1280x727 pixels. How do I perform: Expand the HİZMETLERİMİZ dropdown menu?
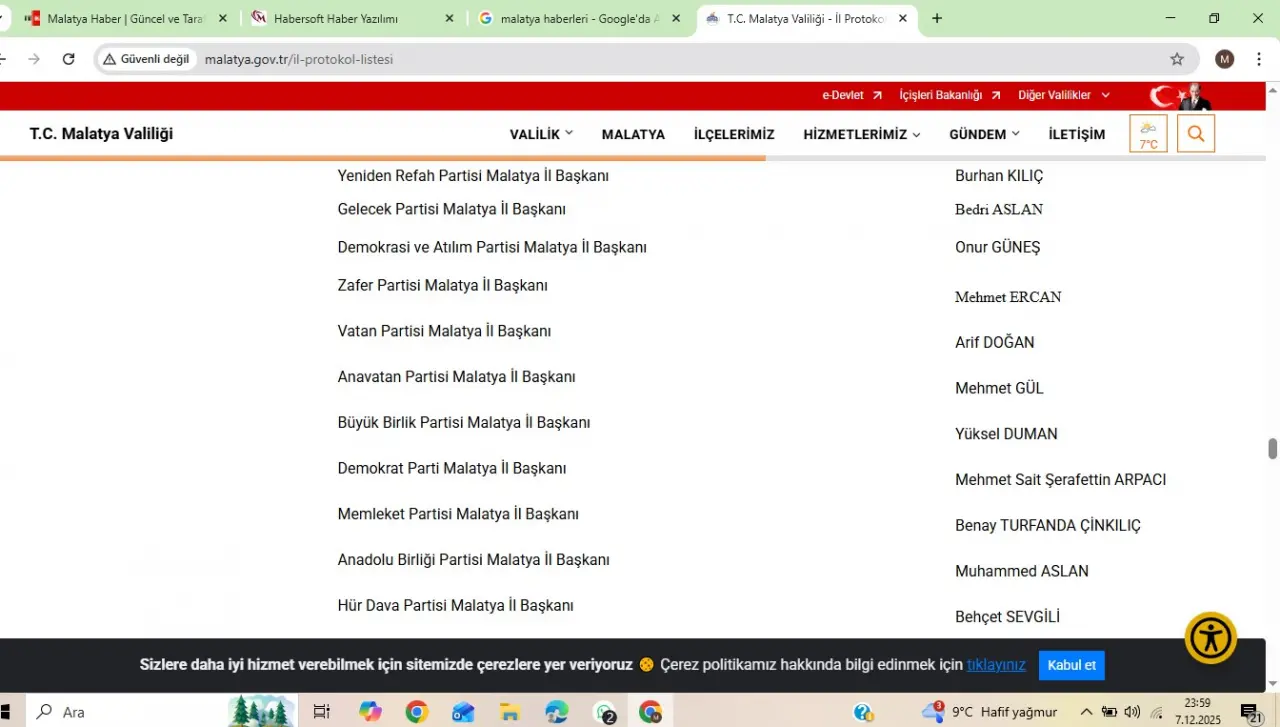coord(861,134)
